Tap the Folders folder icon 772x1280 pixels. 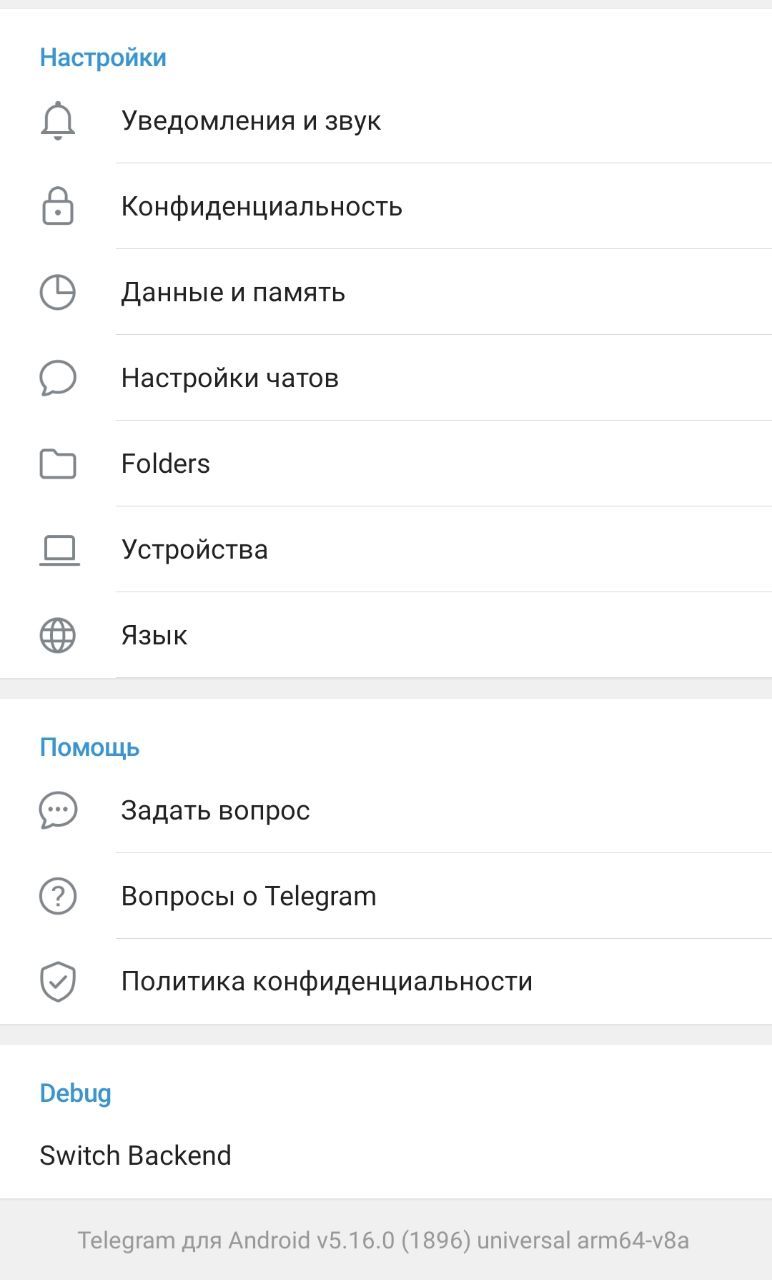click(58, 464)
